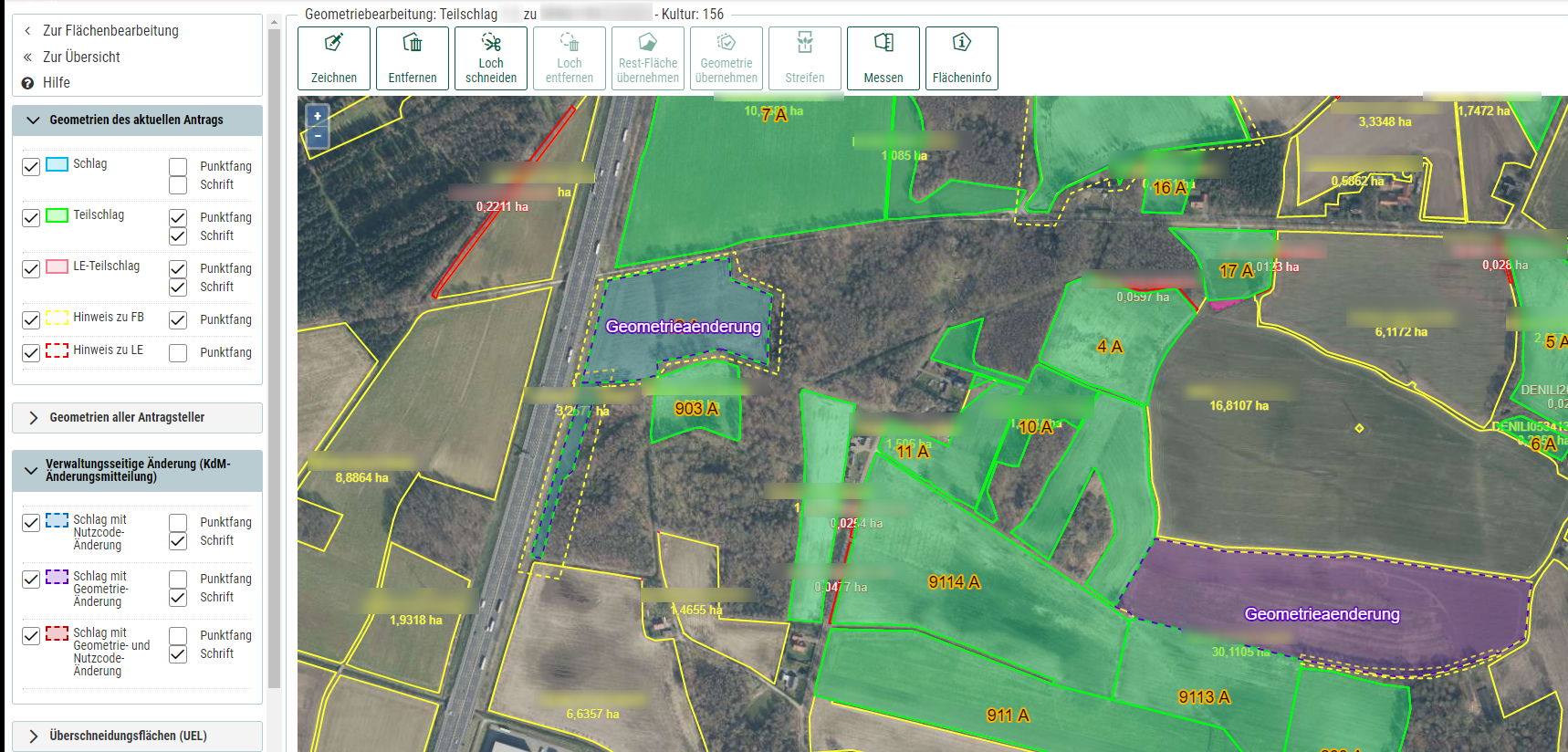This screenshot has height=752, width=1568.
Task: Collapse the Verwaltungsseitige Änderung section
Action: point(32,471)
